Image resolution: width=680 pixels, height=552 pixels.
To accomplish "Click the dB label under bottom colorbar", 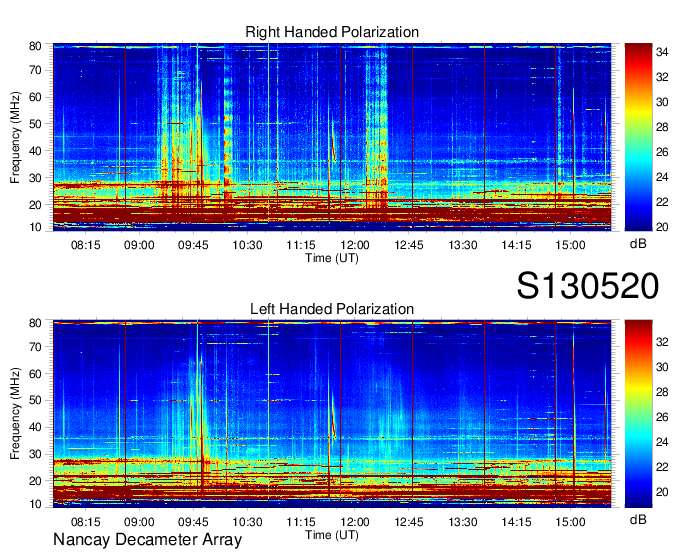I will coord(638,520).
